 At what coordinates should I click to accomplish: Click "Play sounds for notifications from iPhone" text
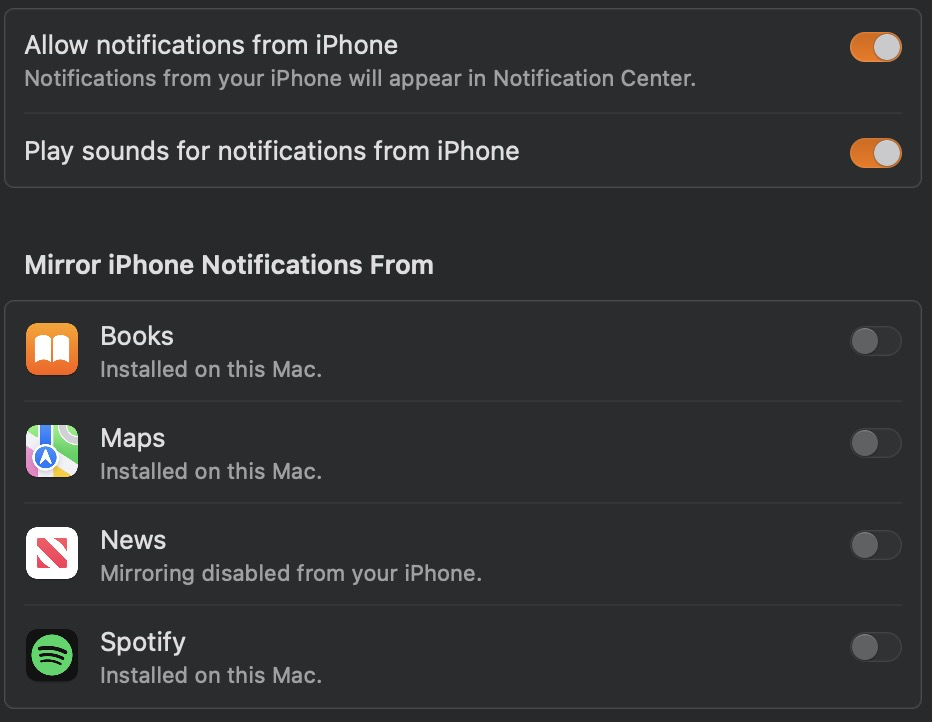point(272,151)
